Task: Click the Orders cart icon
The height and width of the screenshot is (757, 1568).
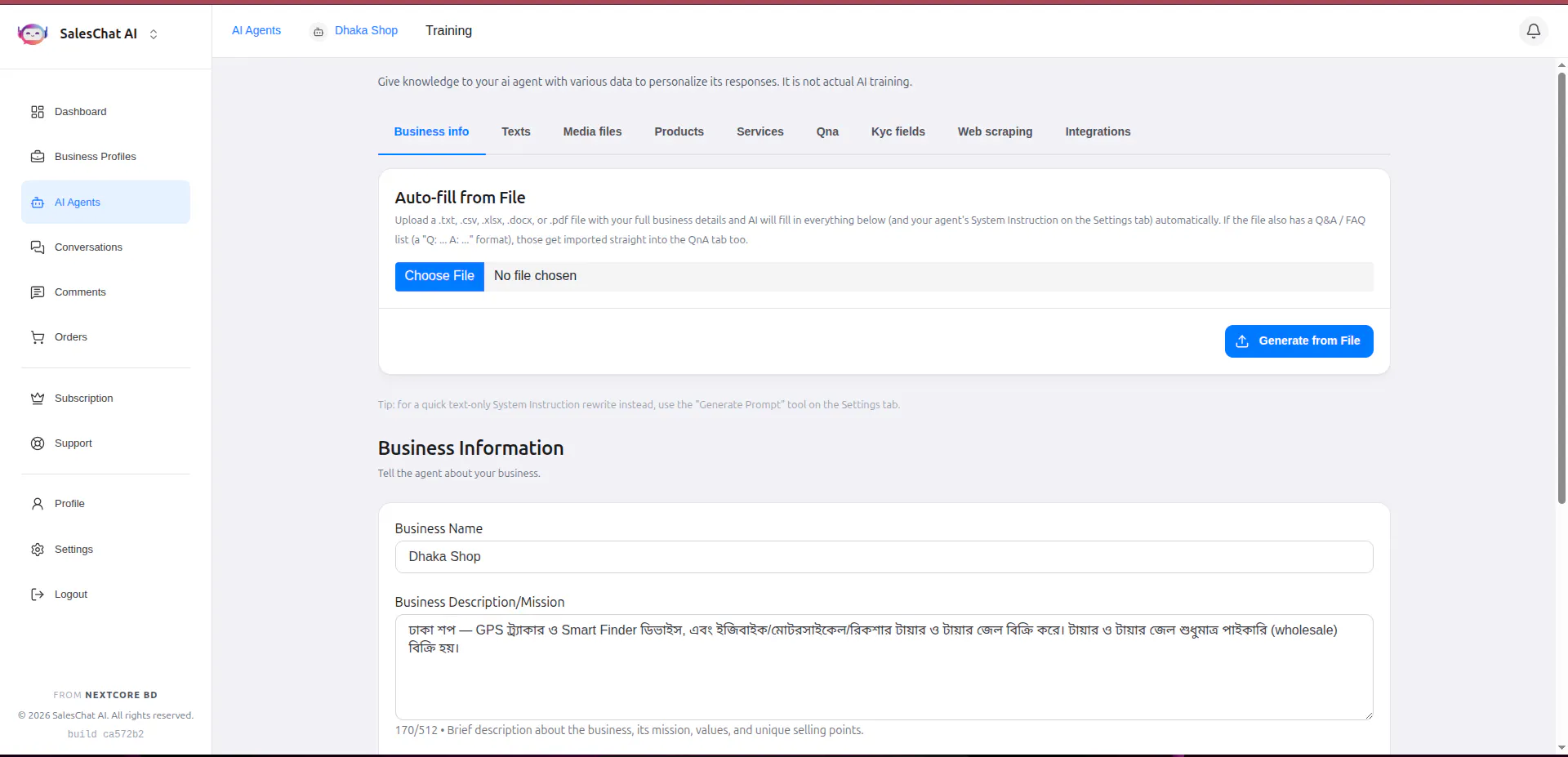Action: point(38,337)
